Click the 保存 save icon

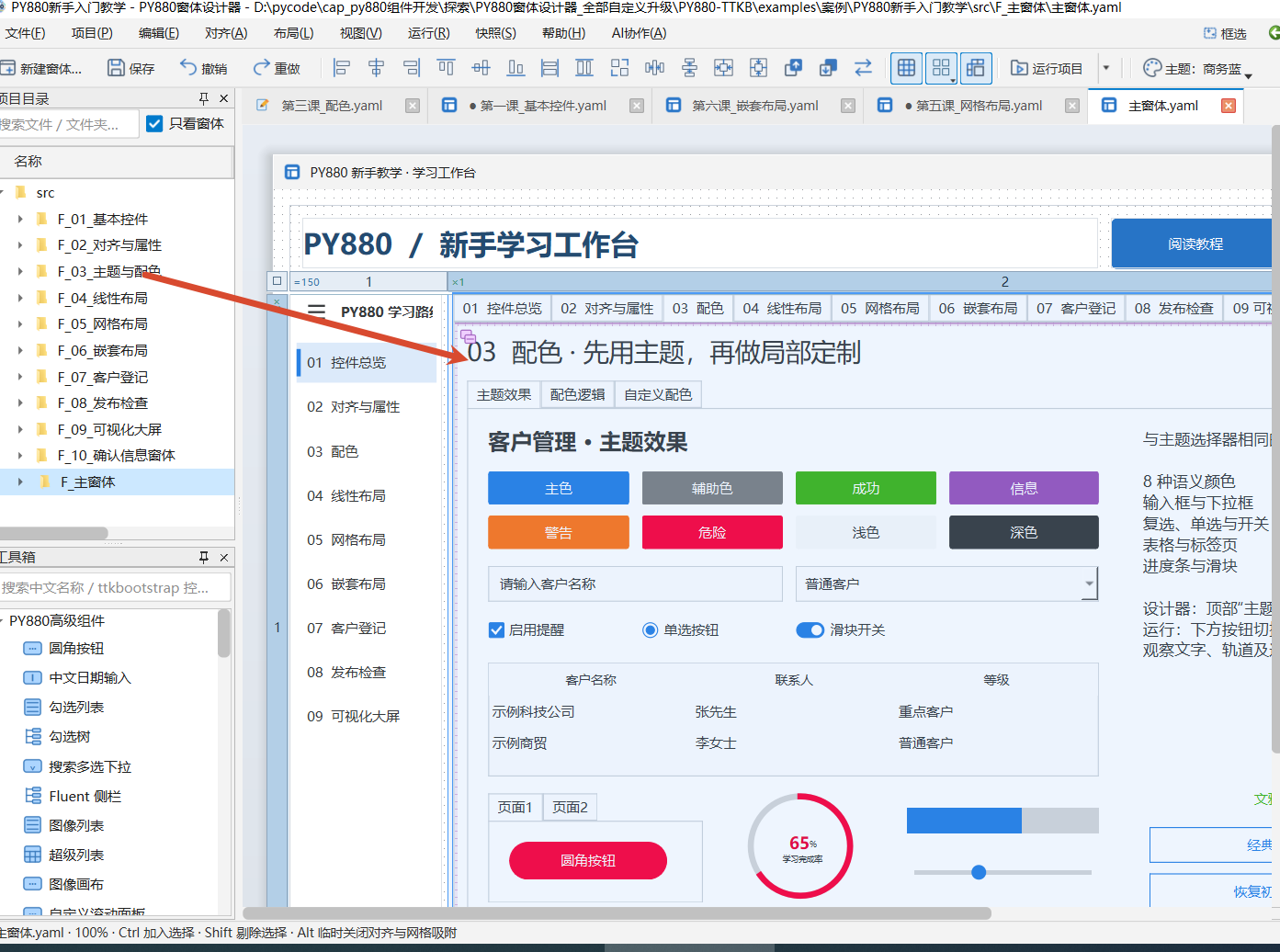click(x=117, y=68)
